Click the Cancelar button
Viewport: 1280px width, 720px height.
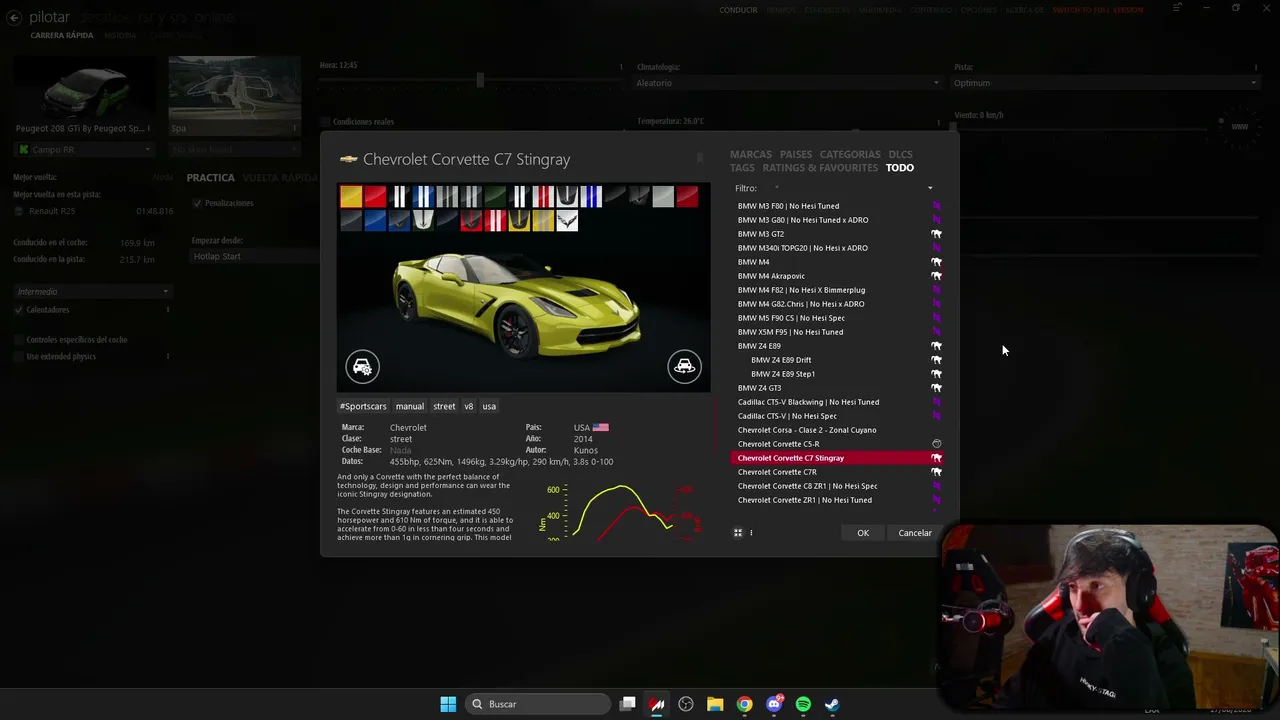click(x=915, y=533)
